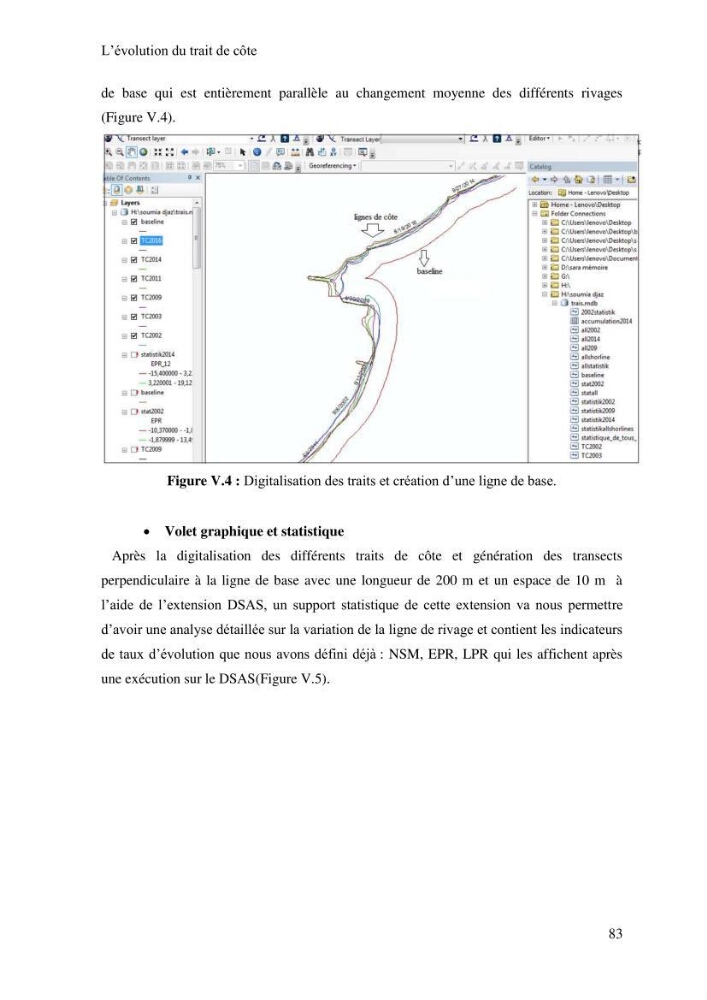This screenshot has width=707, height=1000.
Task: Uncheck the TC2003 layer checkbox
Action: coord(134,317)
